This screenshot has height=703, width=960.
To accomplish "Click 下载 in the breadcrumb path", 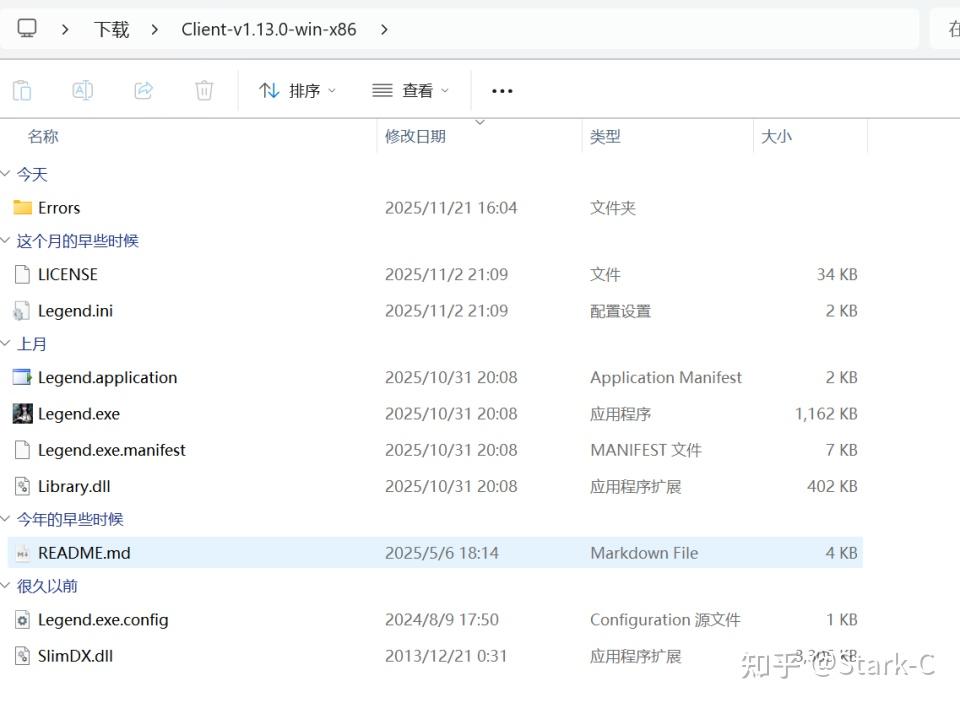I will 112,29.
